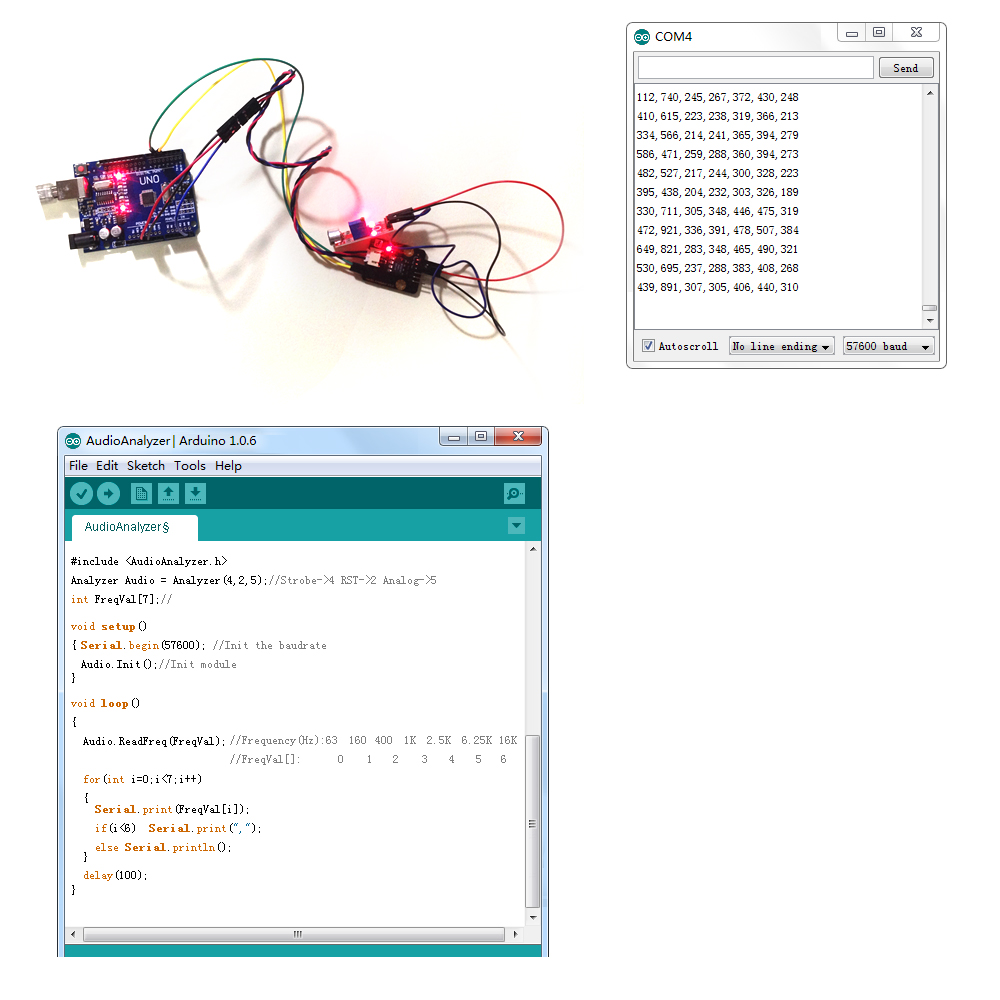Click the COM4 scrollbar up arrow

930,93
